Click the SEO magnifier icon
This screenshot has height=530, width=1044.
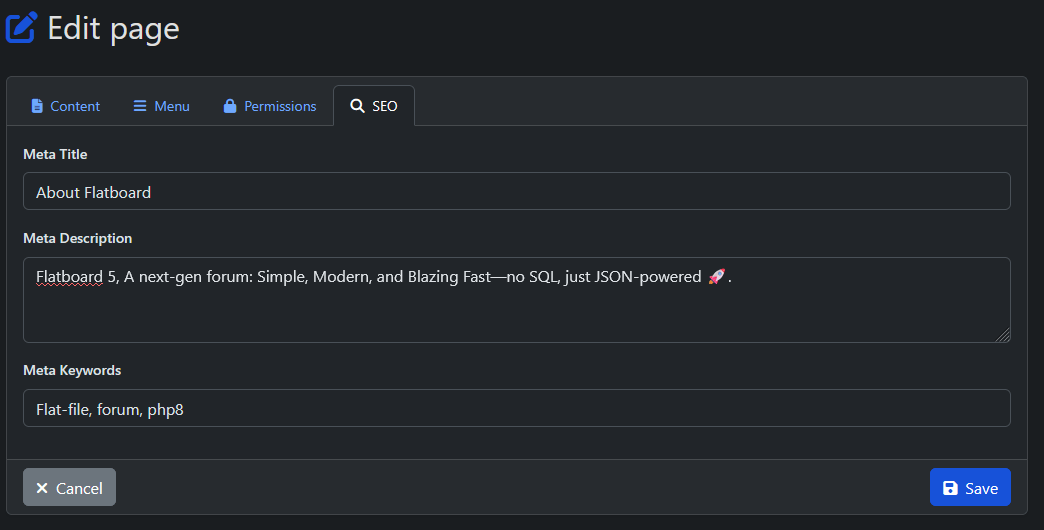coord(357,106)
